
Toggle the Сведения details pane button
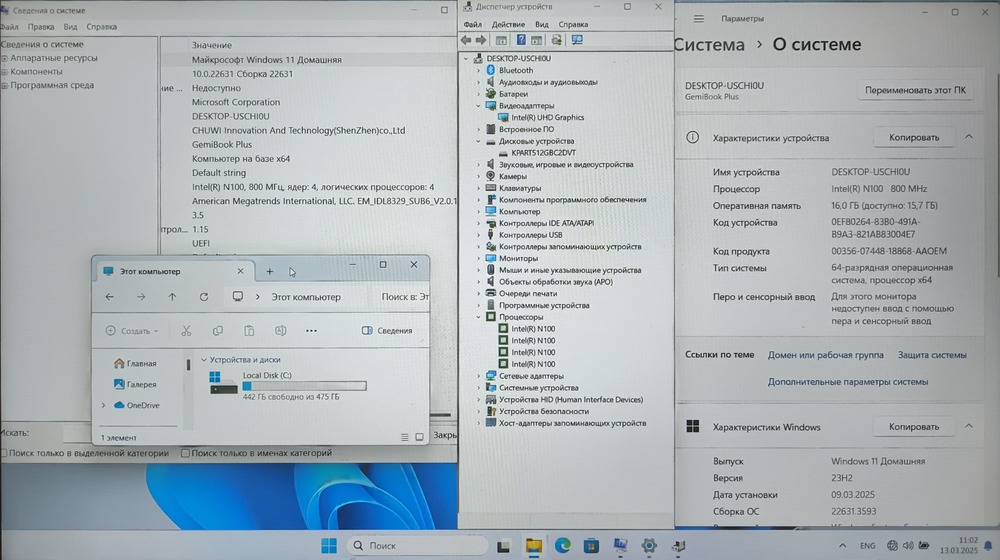click(x=387, y=331)
